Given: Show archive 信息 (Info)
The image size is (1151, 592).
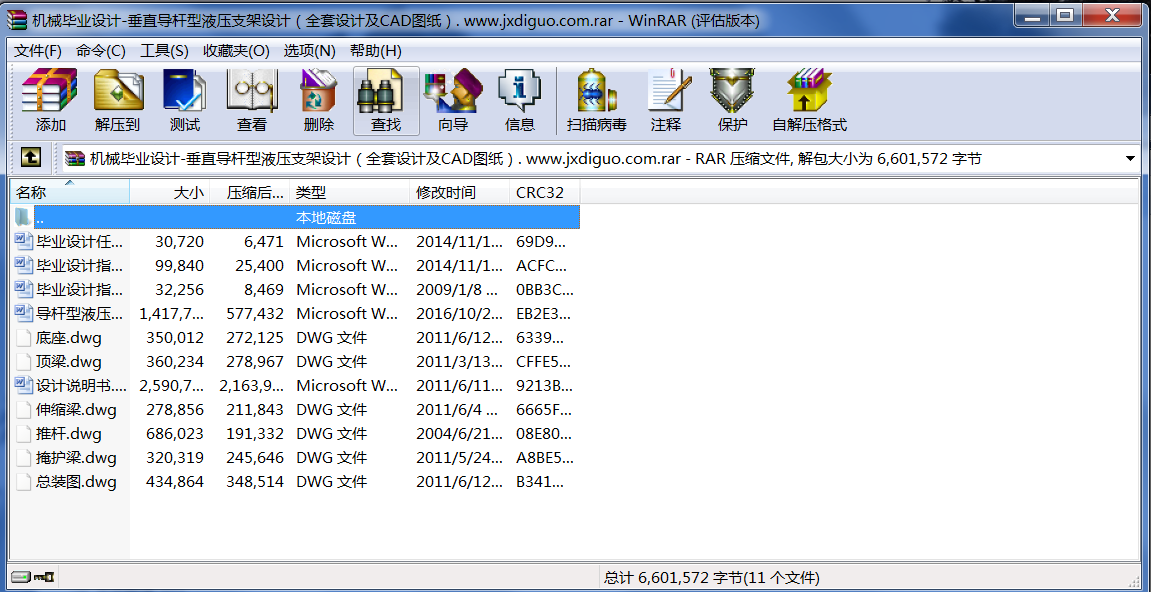Looking at the screenshot, I should pyautogui.click(x=520, y=101).
